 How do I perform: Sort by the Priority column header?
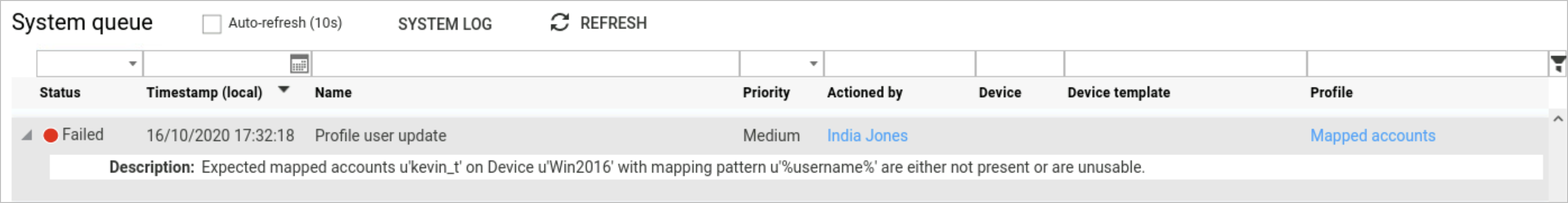766,92
